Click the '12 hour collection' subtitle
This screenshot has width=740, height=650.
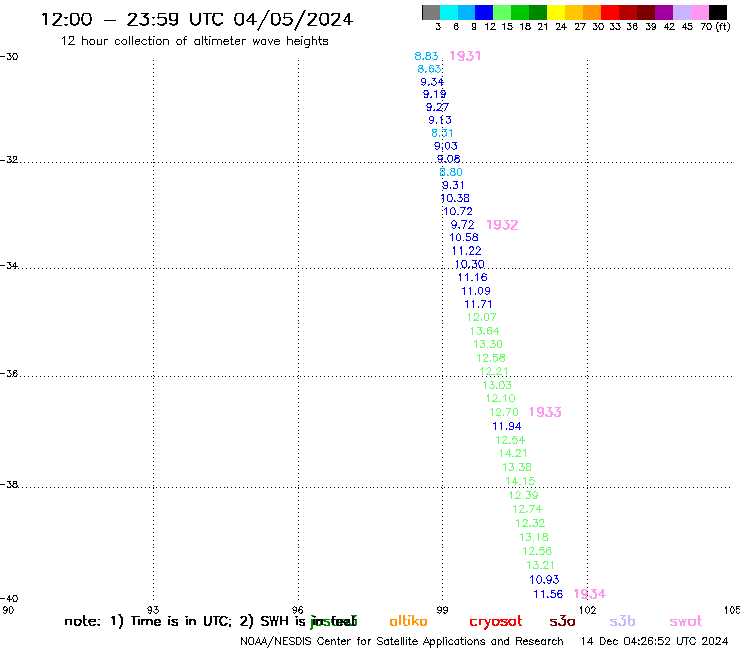(x=194, y=41)
